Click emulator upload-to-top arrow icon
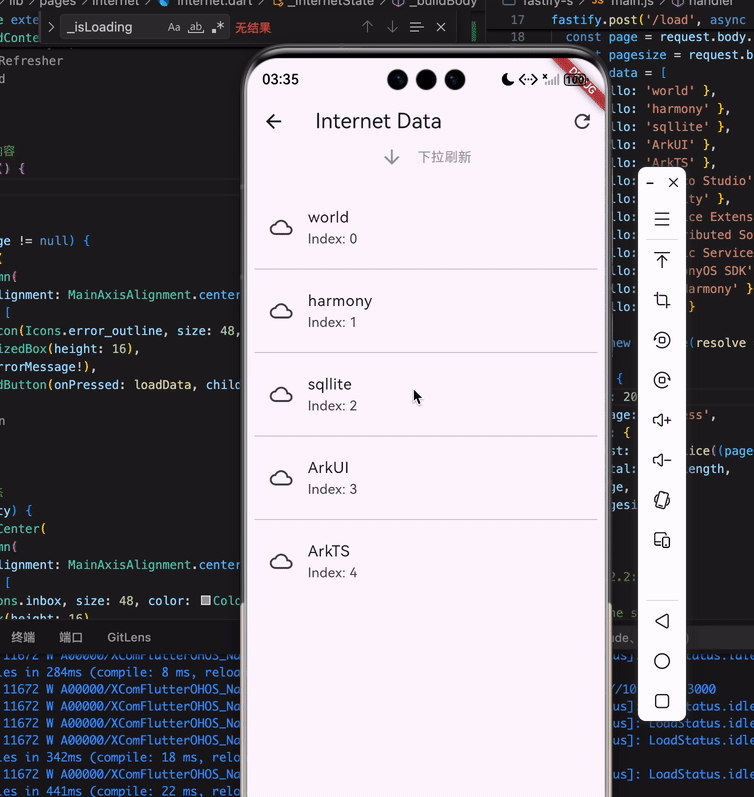The image size is (754, 797). tap(662, 260)
